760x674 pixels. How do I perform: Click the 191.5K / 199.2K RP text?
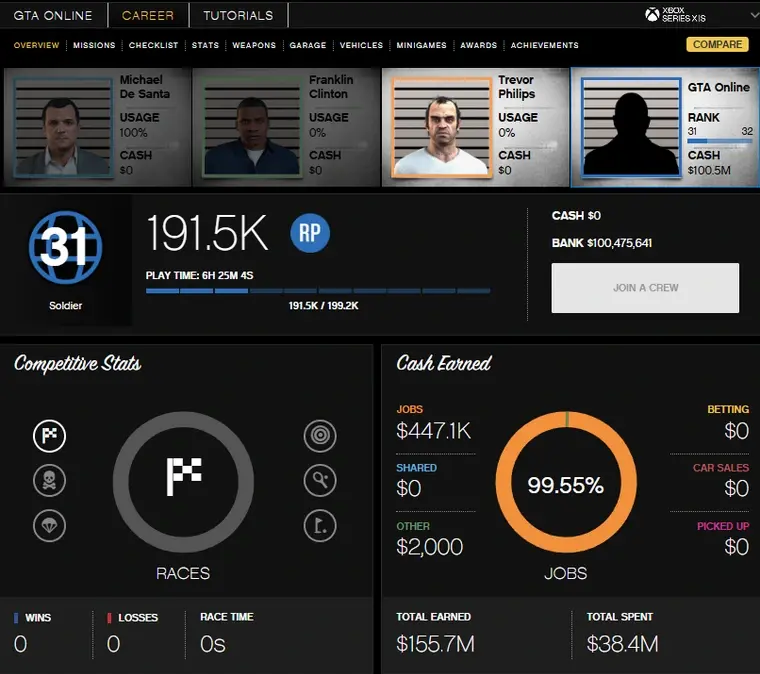[x=323, y=306]
